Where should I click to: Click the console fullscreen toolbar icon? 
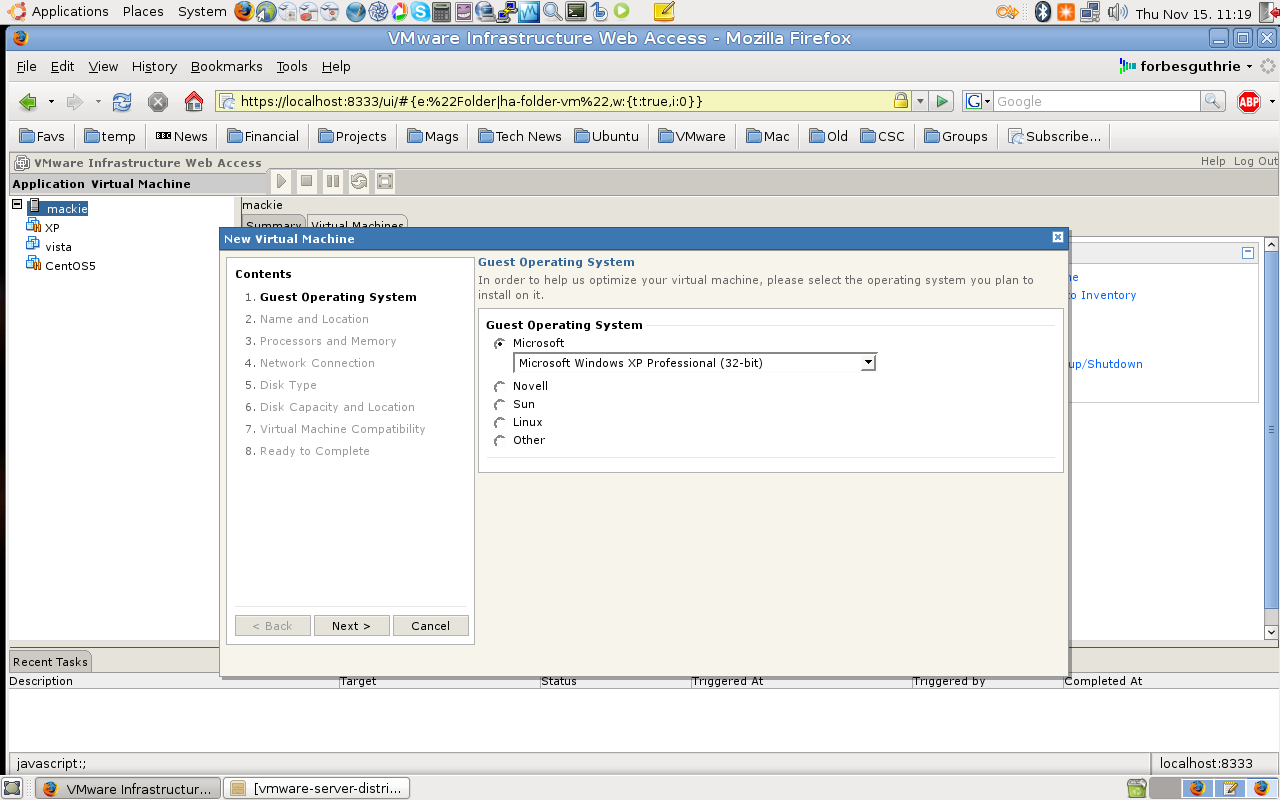tap(385, 181)
